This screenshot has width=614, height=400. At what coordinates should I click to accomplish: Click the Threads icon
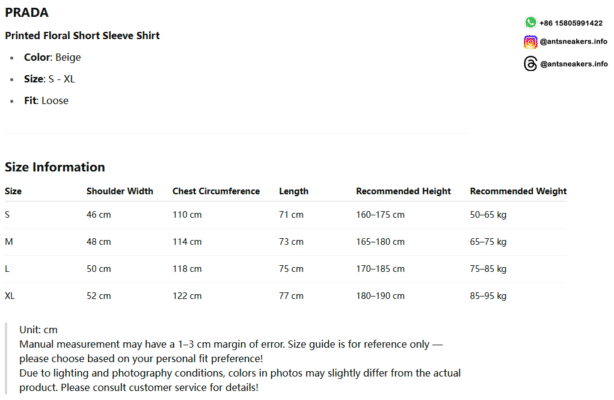tap(530, 63)
